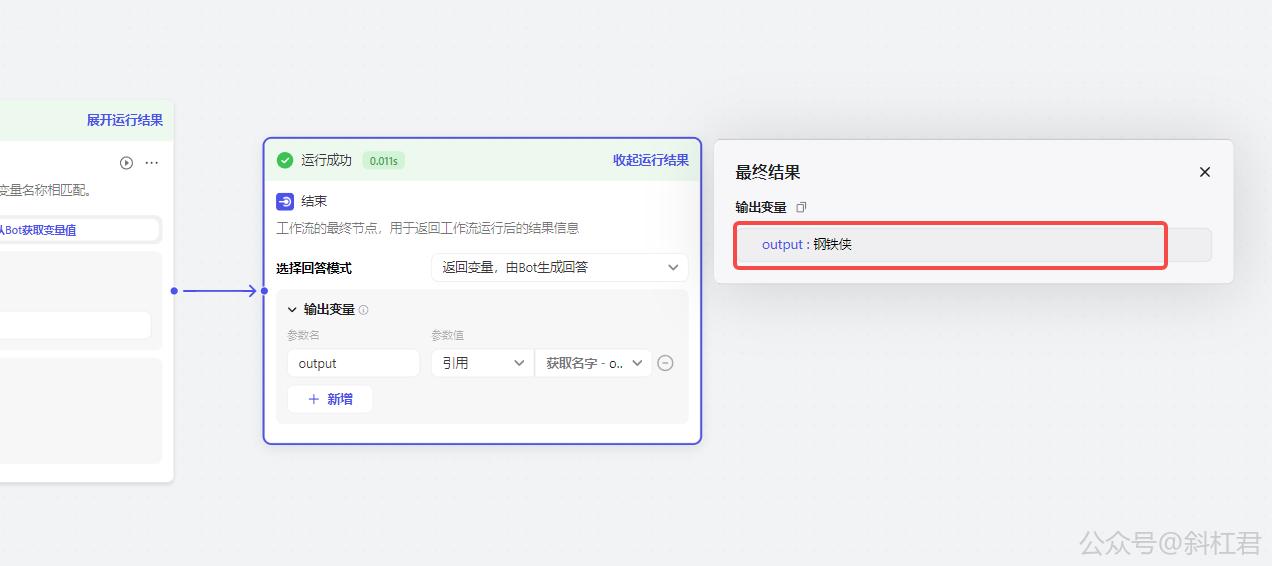Image resolution: width=1272 pixels, height=566 pixels.
Task: Add a new variable with 新增
Action: pyautogui.click(x=330, y=399)
